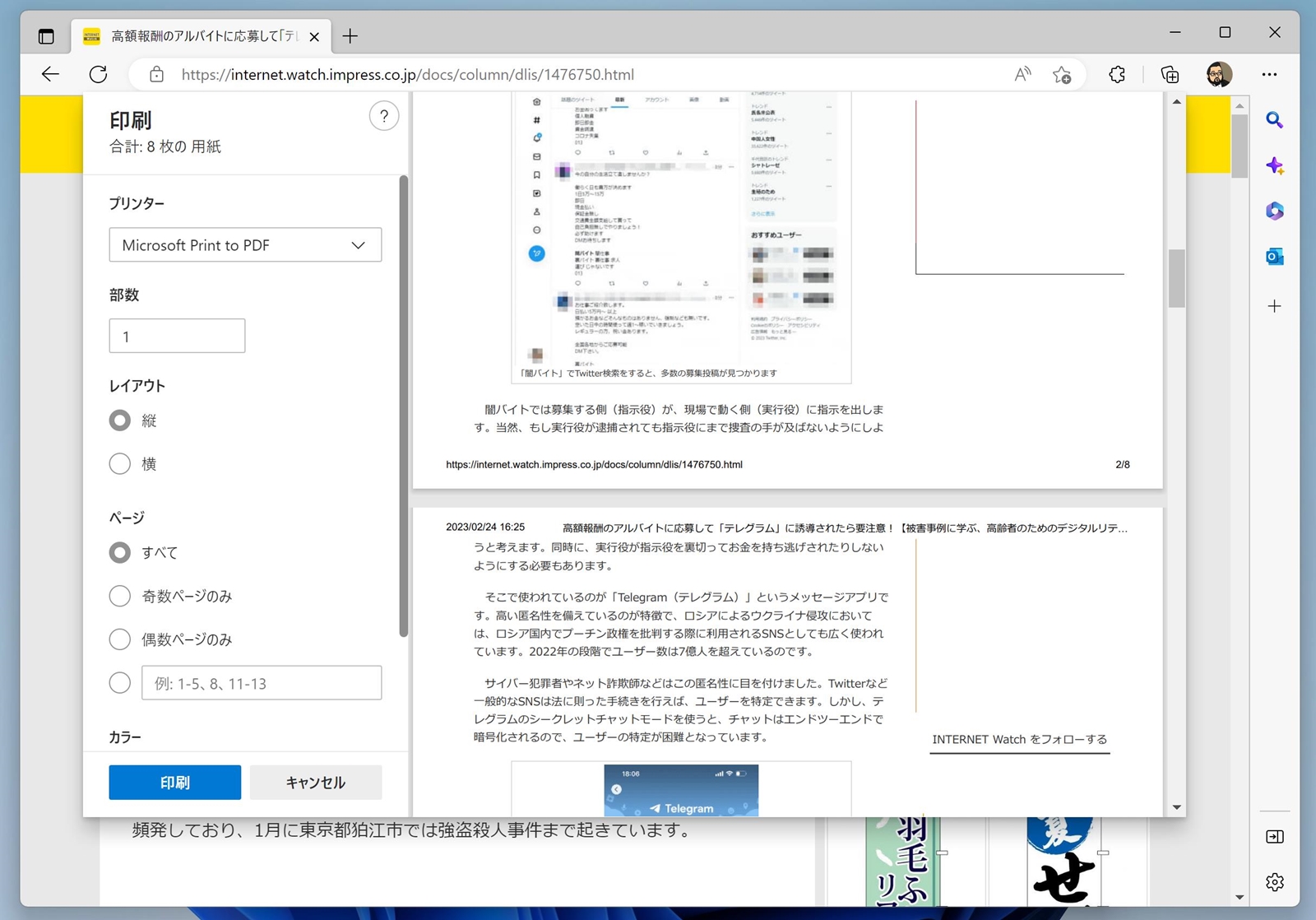This screenshot has height=920, width=1316.
Task: Refresh the current page
Action: 98,74
